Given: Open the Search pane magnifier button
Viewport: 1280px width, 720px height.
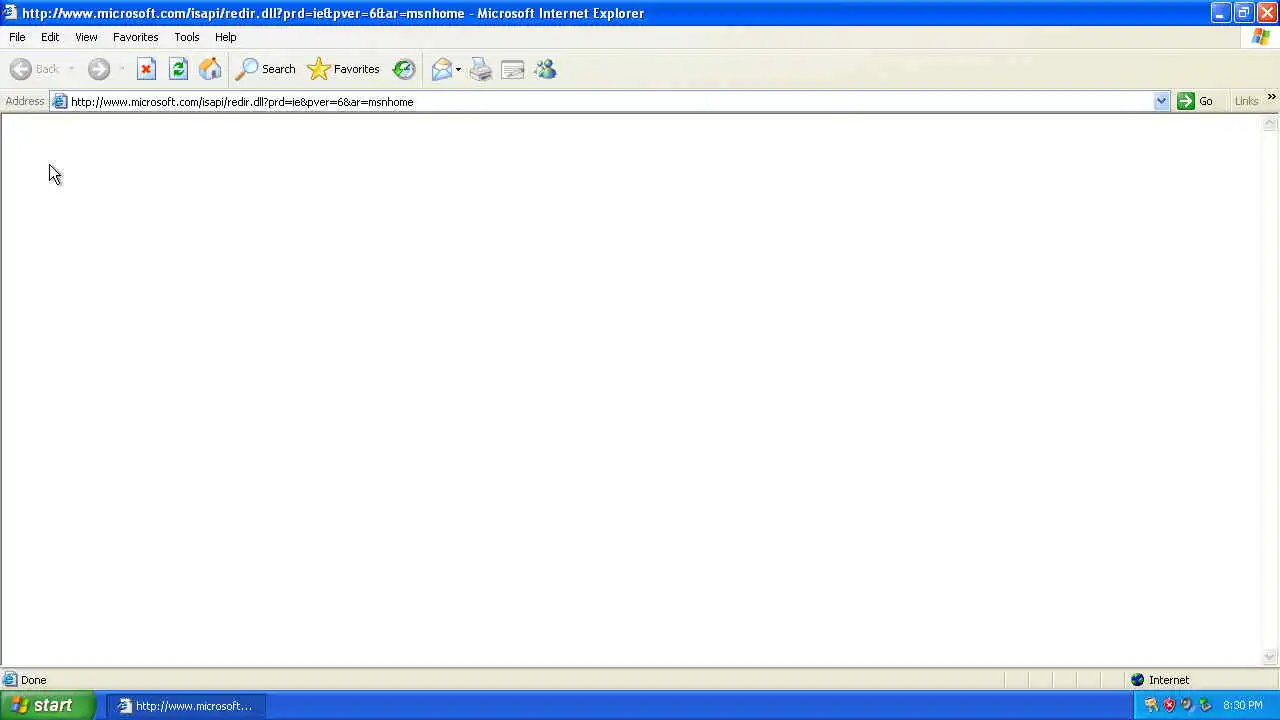Looking at the screenshot, I should pyautogui.click(x=265, y=69).
